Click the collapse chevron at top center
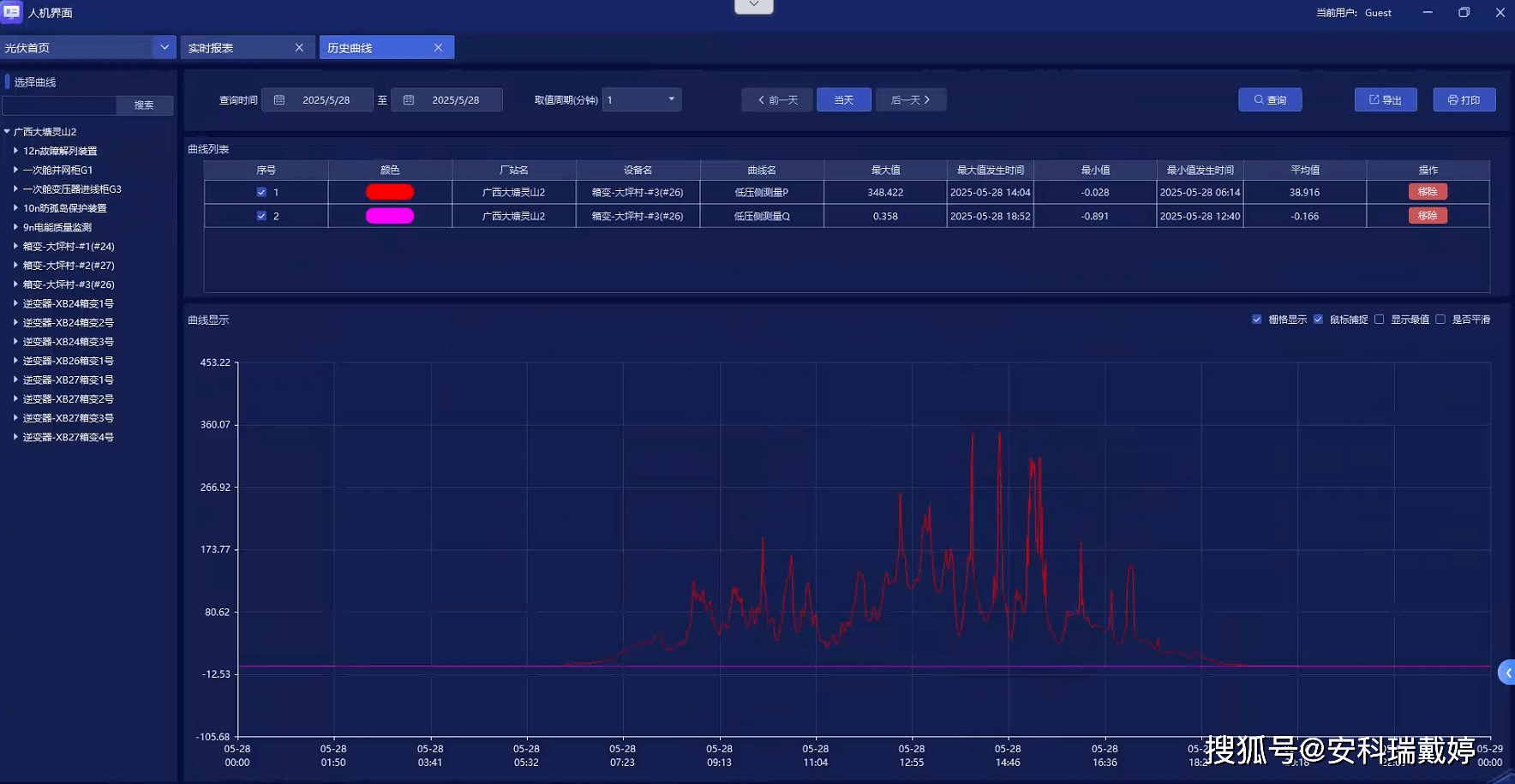1515x784 pixels. 754,6
